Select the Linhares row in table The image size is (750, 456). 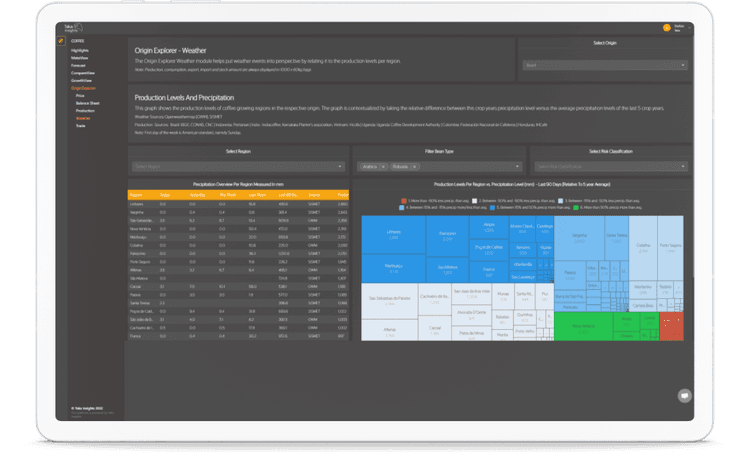click(238, 204)
